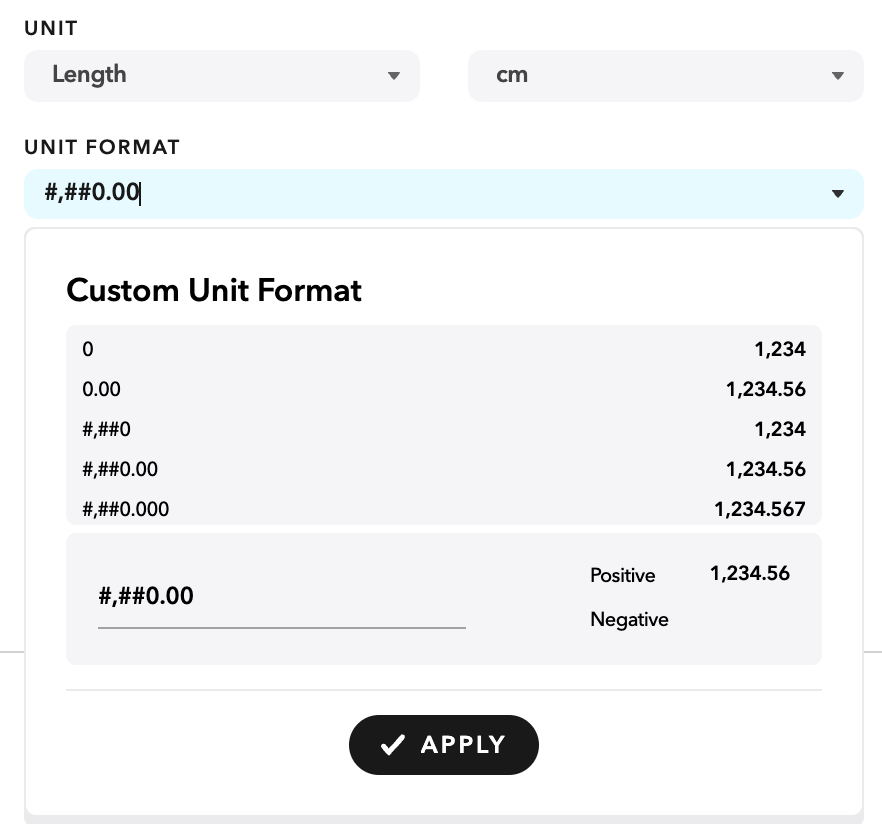
Task: Click the Length dropdown chevron icon
Action: [394, 75]
